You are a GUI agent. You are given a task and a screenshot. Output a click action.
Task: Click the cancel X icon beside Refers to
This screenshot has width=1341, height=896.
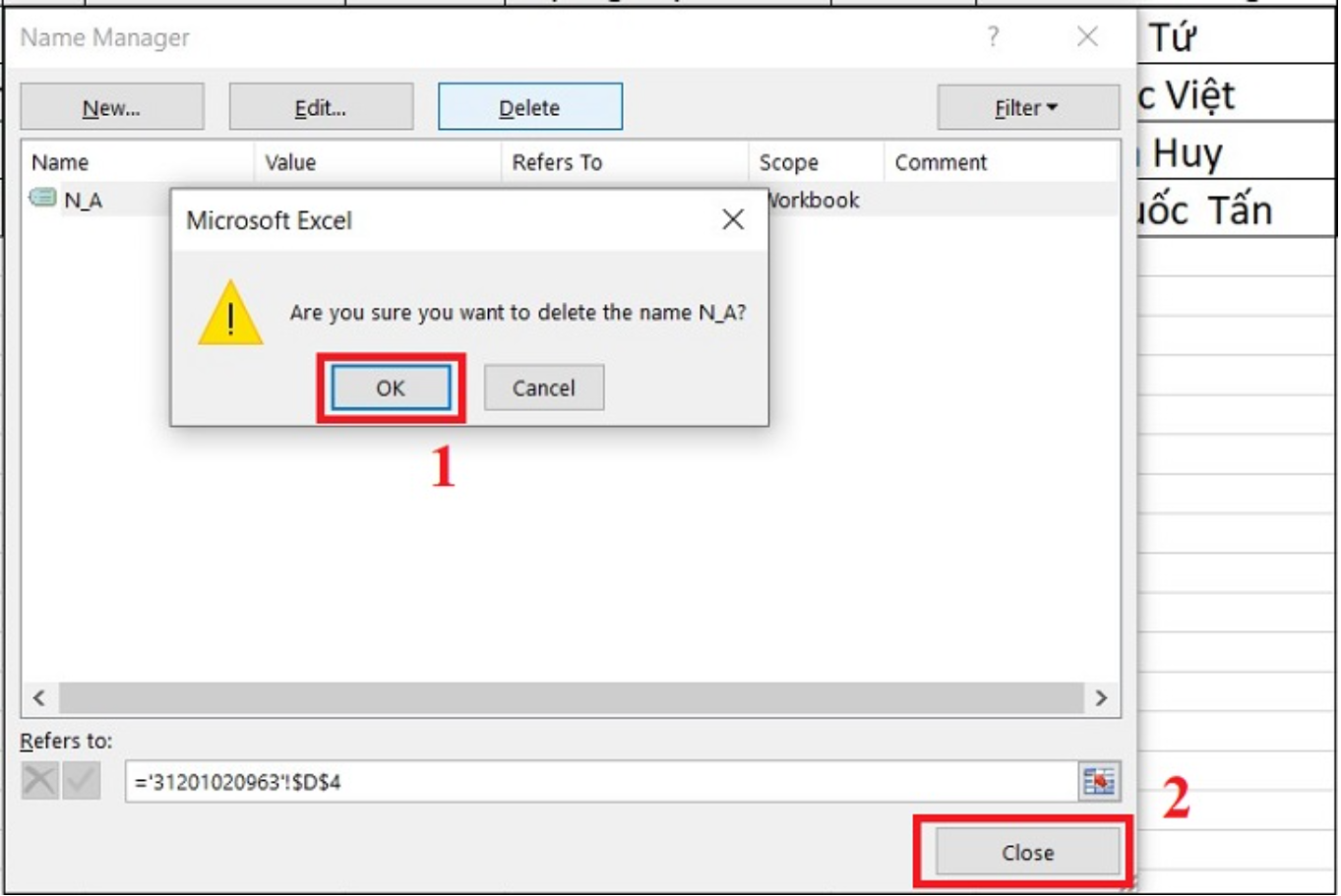[39, 782]
